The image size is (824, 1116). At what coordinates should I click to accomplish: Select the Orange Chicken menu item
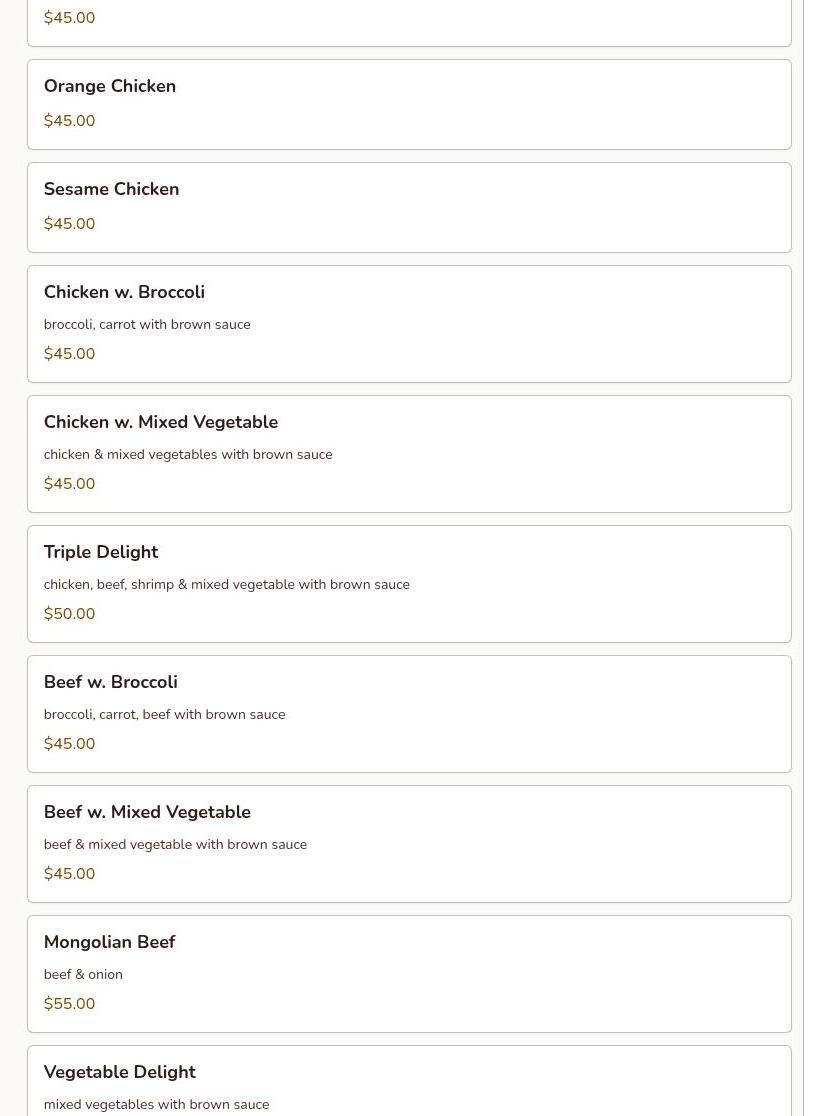click(110, 87)
